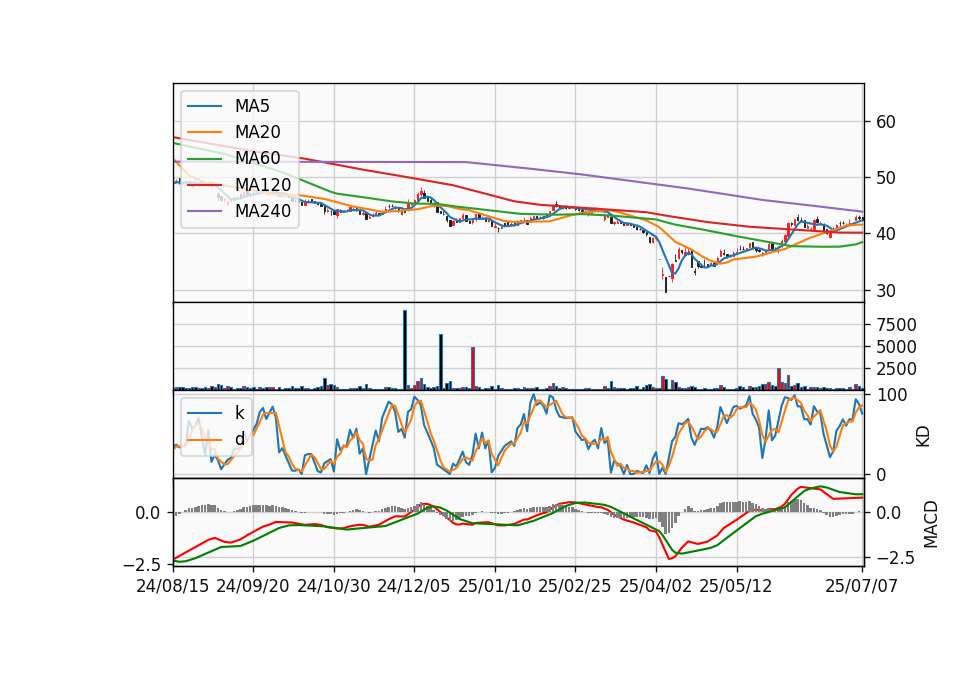
Task: Click the price axis value 40
Action: pos(885,234)
